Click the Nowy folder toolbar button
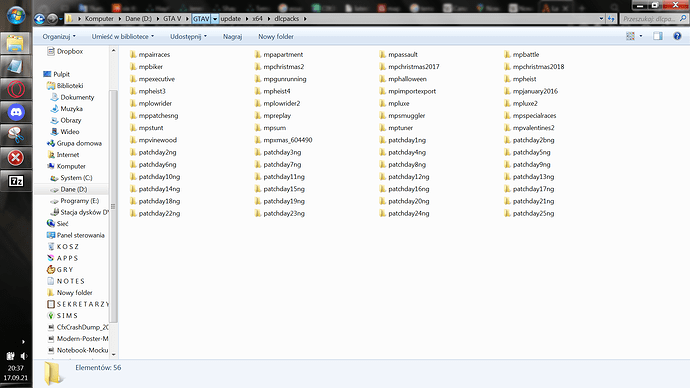Viewport: 690px width, 388px height. click(275, 37)
